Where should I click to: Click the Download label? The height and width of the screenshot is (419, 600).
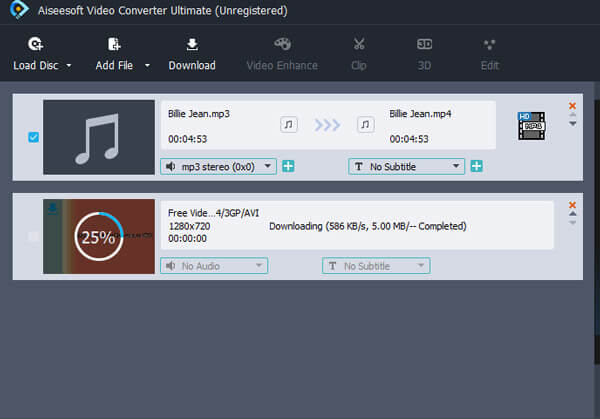pyautogui.click(x=192, y=66)
